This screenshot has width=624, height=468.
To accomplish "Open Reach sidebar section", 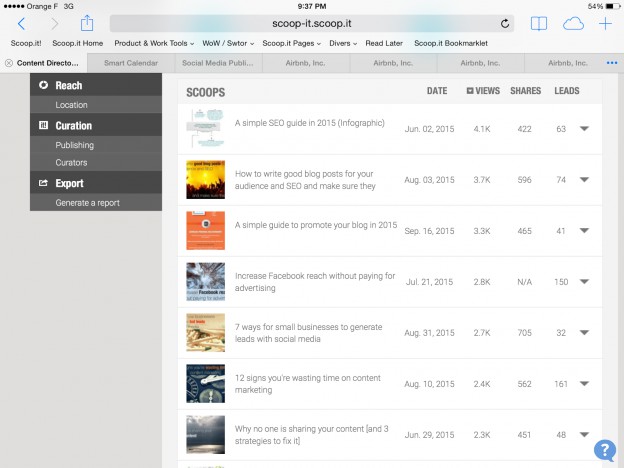I will point(96,85).
